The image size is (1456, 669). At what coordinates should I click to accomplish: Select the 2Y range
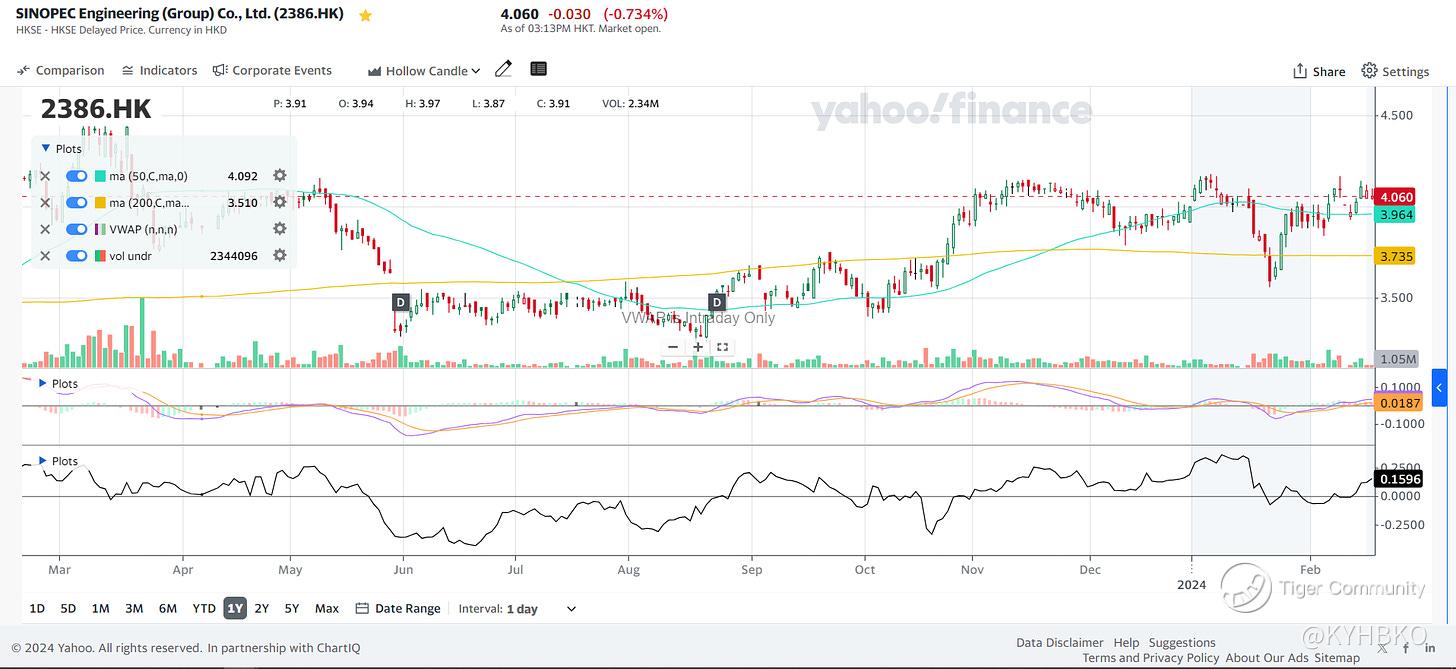(262, 608)
